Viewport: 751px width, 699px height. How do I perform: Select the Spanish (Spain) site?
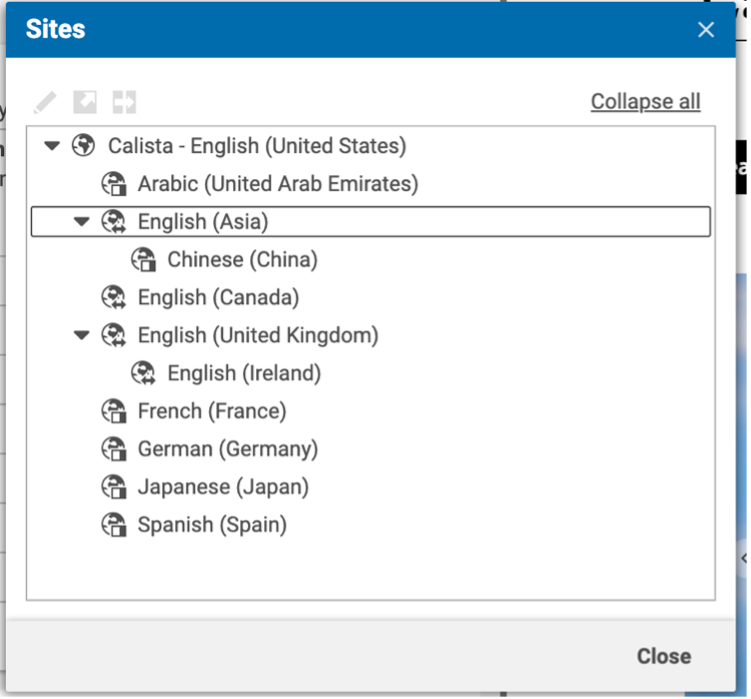212,524
